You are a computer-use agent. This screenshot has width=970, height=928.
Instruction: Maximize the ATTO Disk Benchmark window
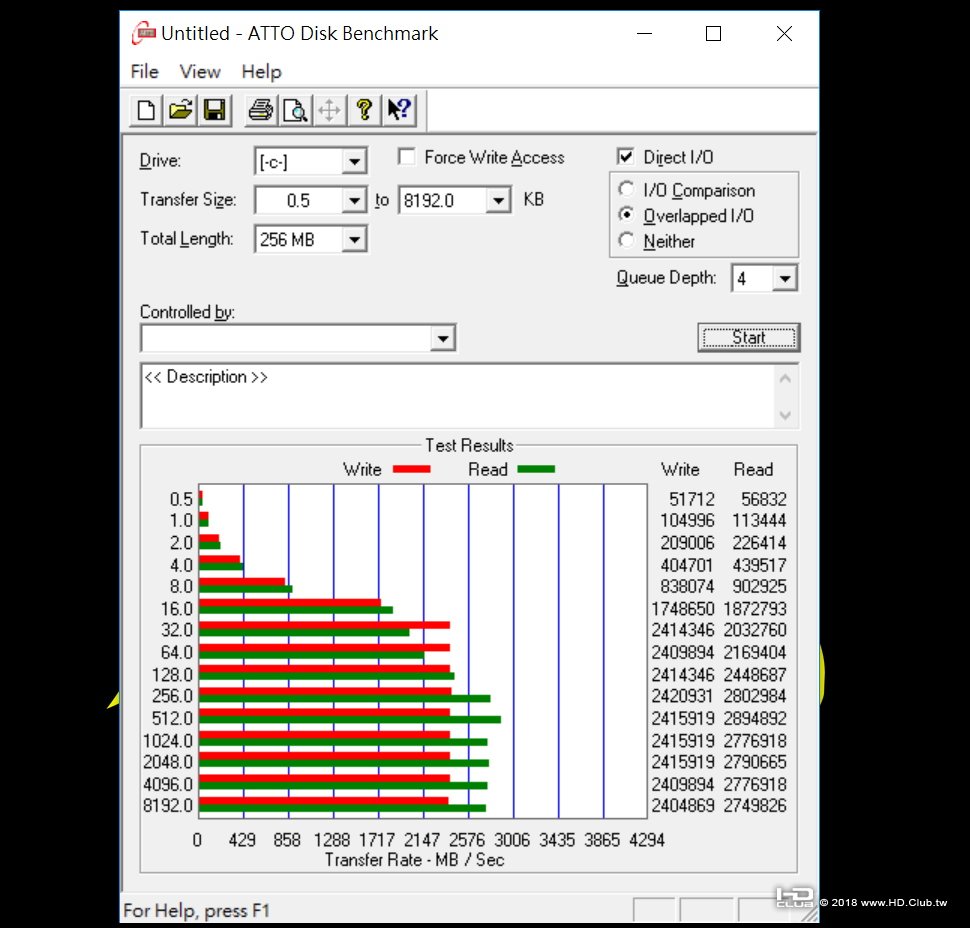(713, 33)
